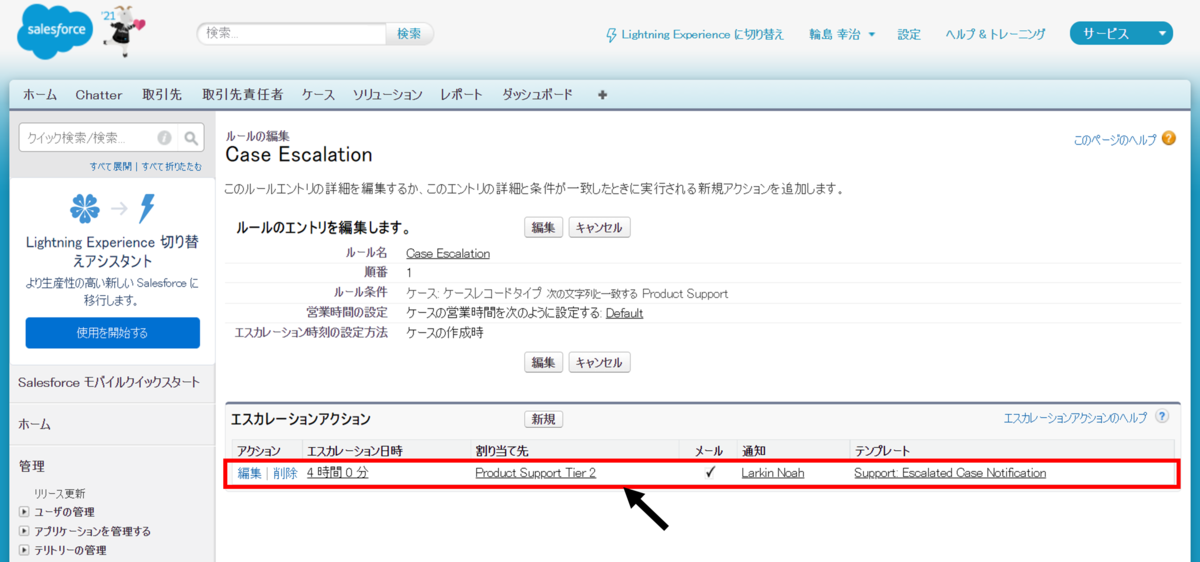1200x562 pixels.
Task: Open the 輪島 幸治 user menu
Action: click(842, 34)
